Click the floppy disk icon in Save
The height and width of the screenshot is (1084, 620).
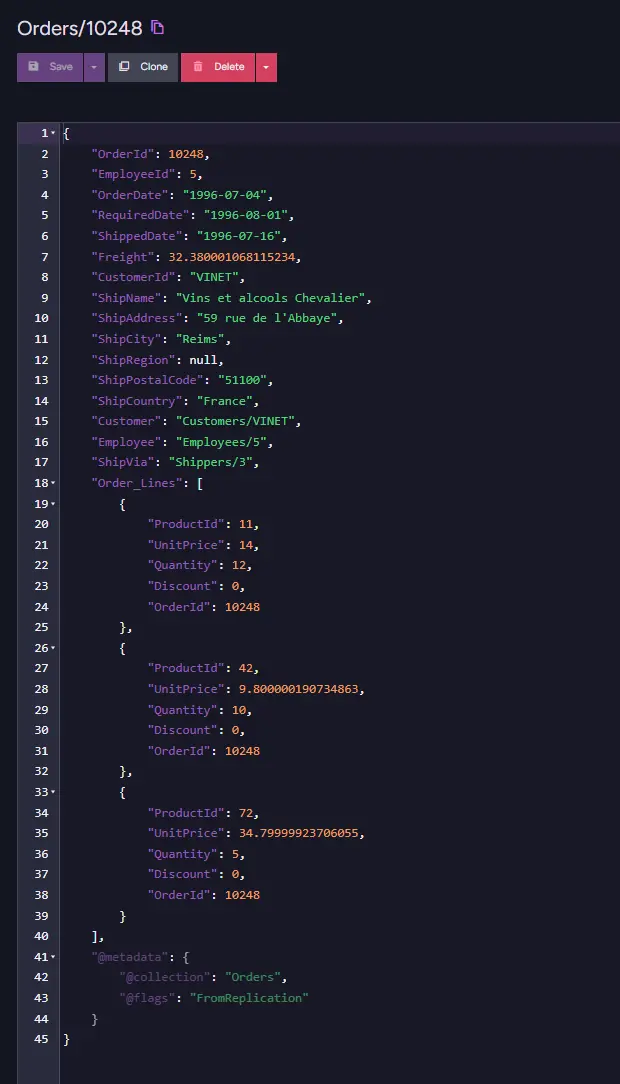click(33, 66)
